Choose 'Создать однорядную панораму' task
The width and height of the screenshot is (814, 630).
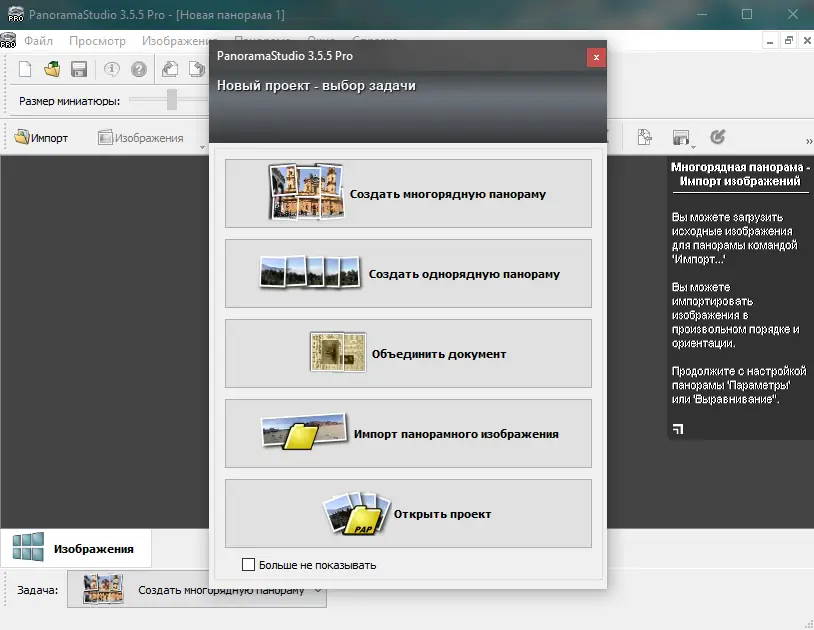(407, 273)
